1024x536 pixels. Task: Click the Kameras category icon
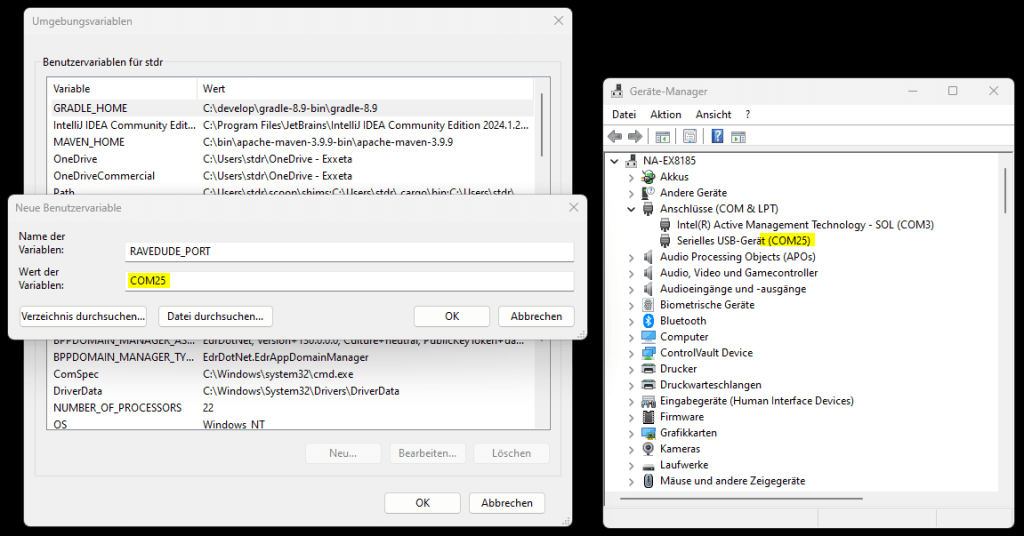pyautogui.click(x=647, y=449)
